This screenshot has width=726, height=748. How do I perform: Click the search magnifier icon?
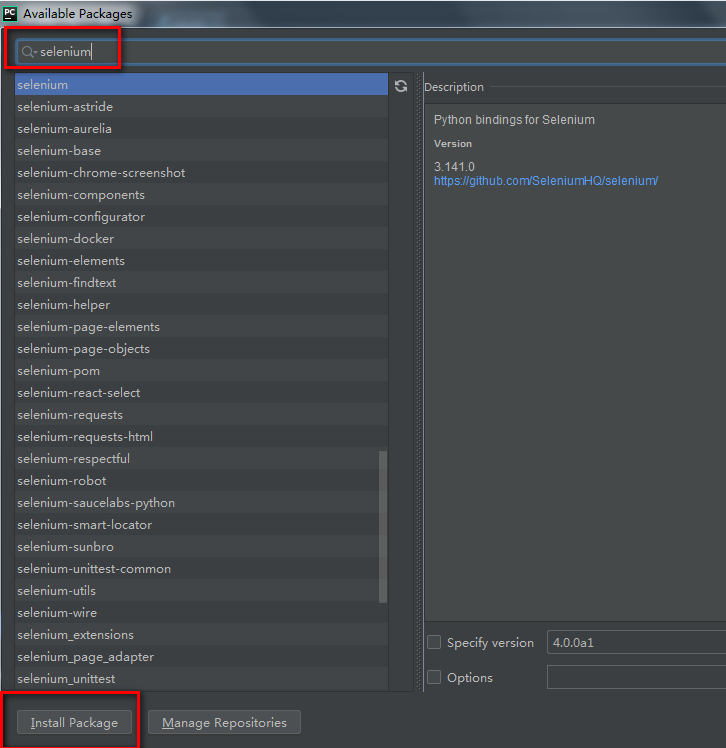tap(28, 52)
